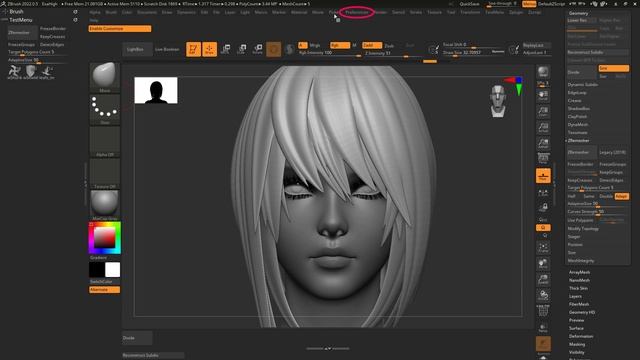
Task: Open the Help menu
Action: pos(94,20)
